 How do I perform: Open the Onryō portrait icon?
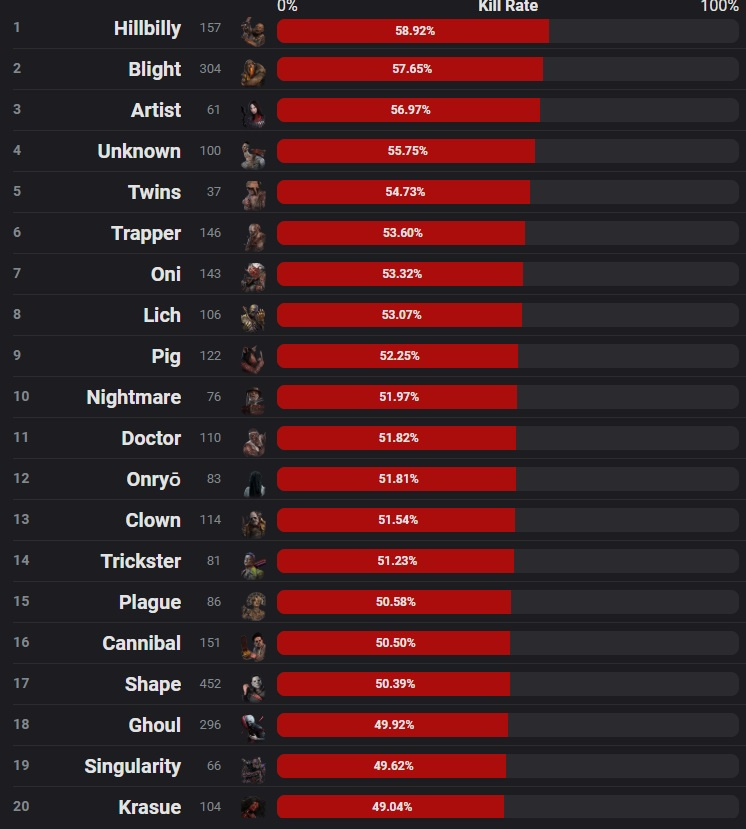click(x=253, y=482)
